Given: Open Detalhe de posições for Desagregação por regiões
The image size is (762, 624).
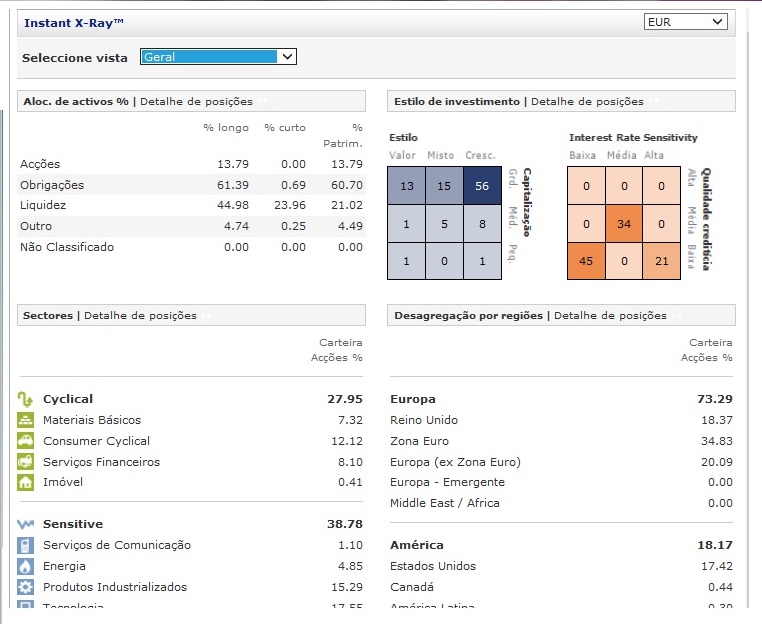Looking at the screenshot, I should pos(610,316).
